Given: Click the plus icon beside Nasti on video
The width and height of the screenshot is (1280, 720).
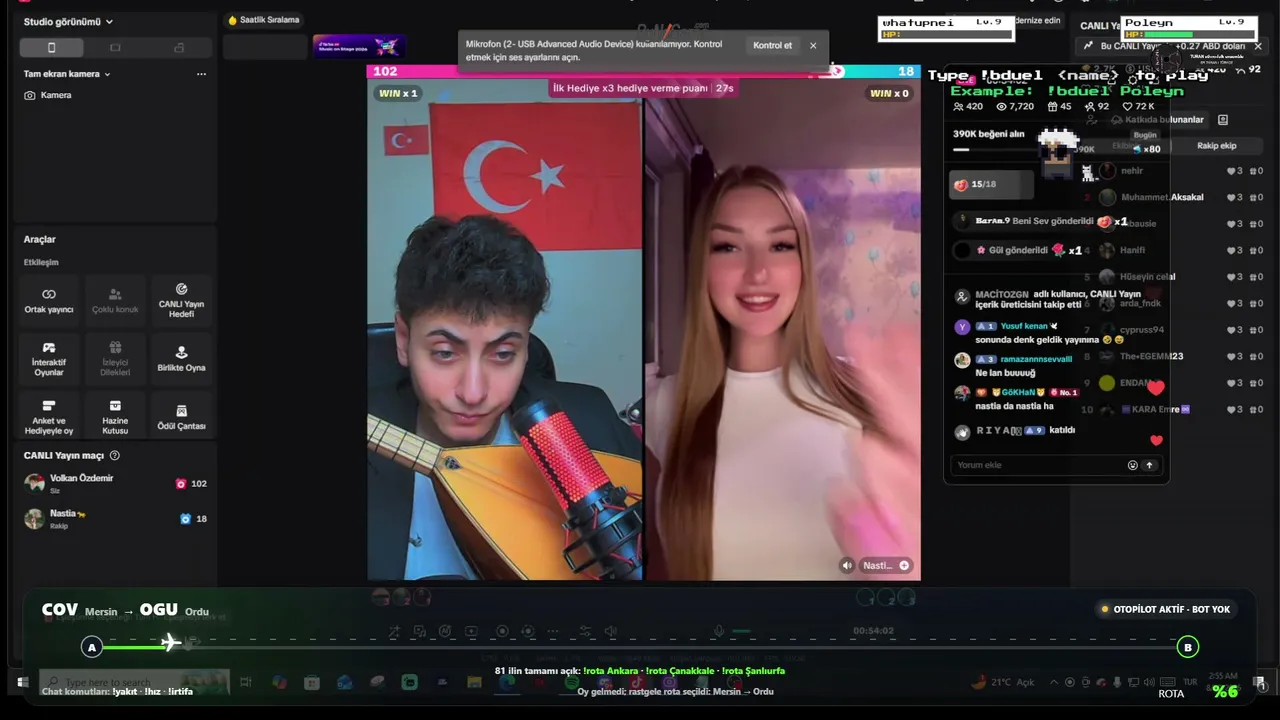Looking at the screenshot, I should point(904,566).
